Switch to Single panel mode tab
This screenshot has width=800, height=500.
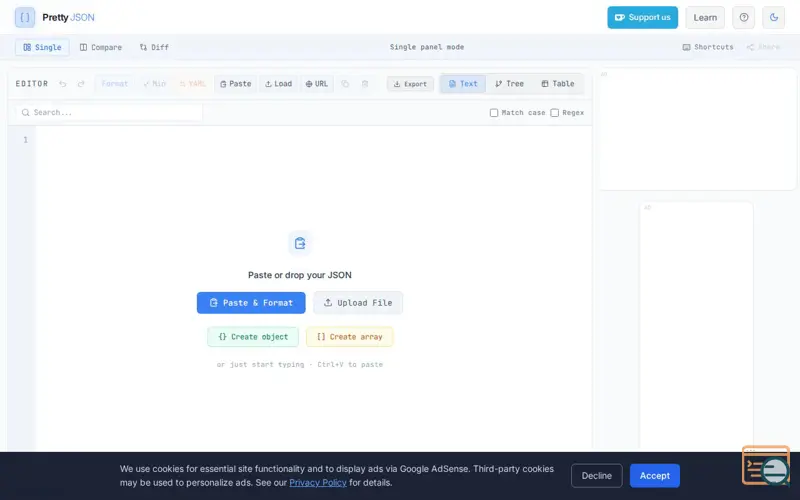click(x=42, y=47)
